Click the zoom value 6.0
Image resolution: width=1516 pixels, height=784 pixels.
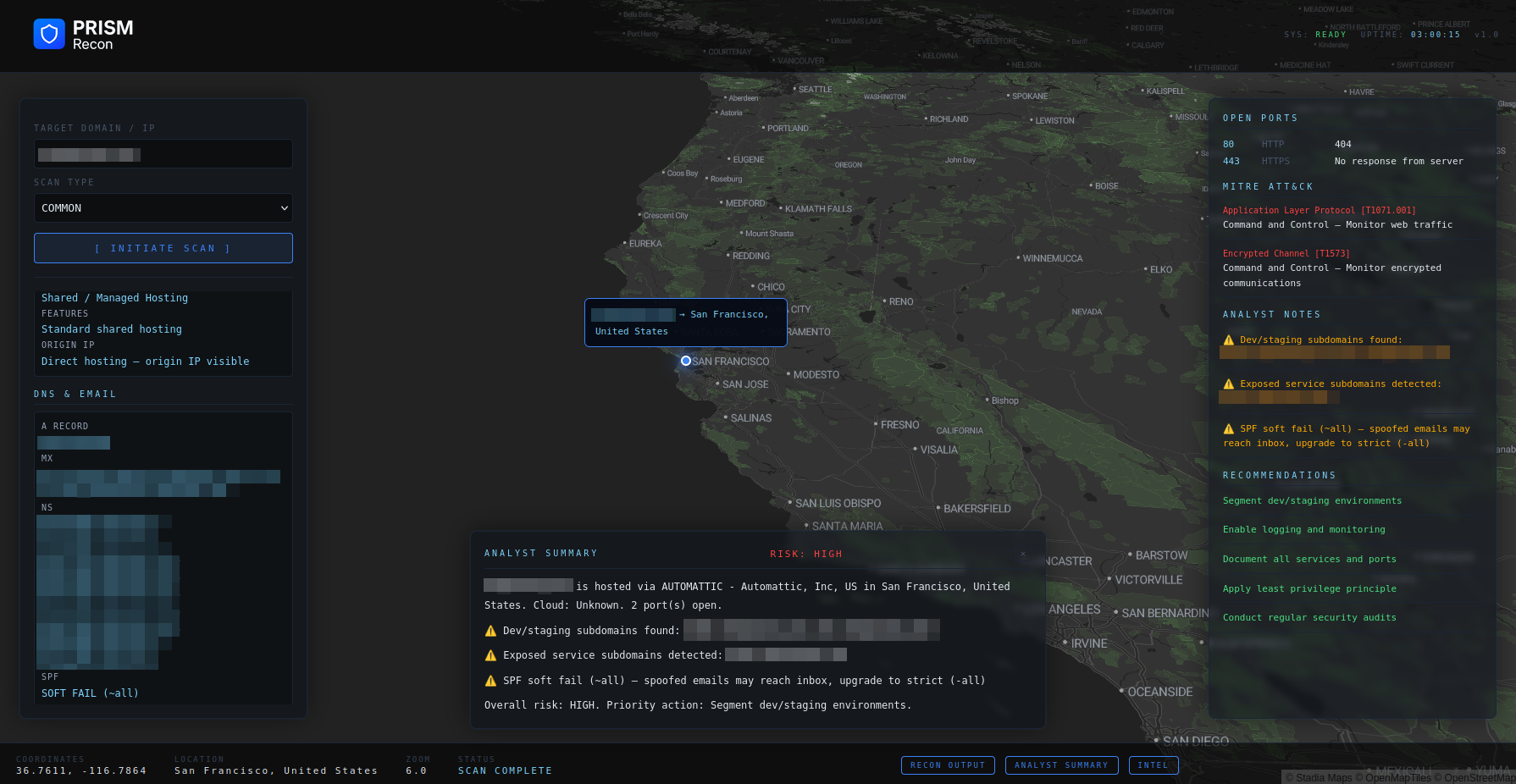(x=416, y=771)
